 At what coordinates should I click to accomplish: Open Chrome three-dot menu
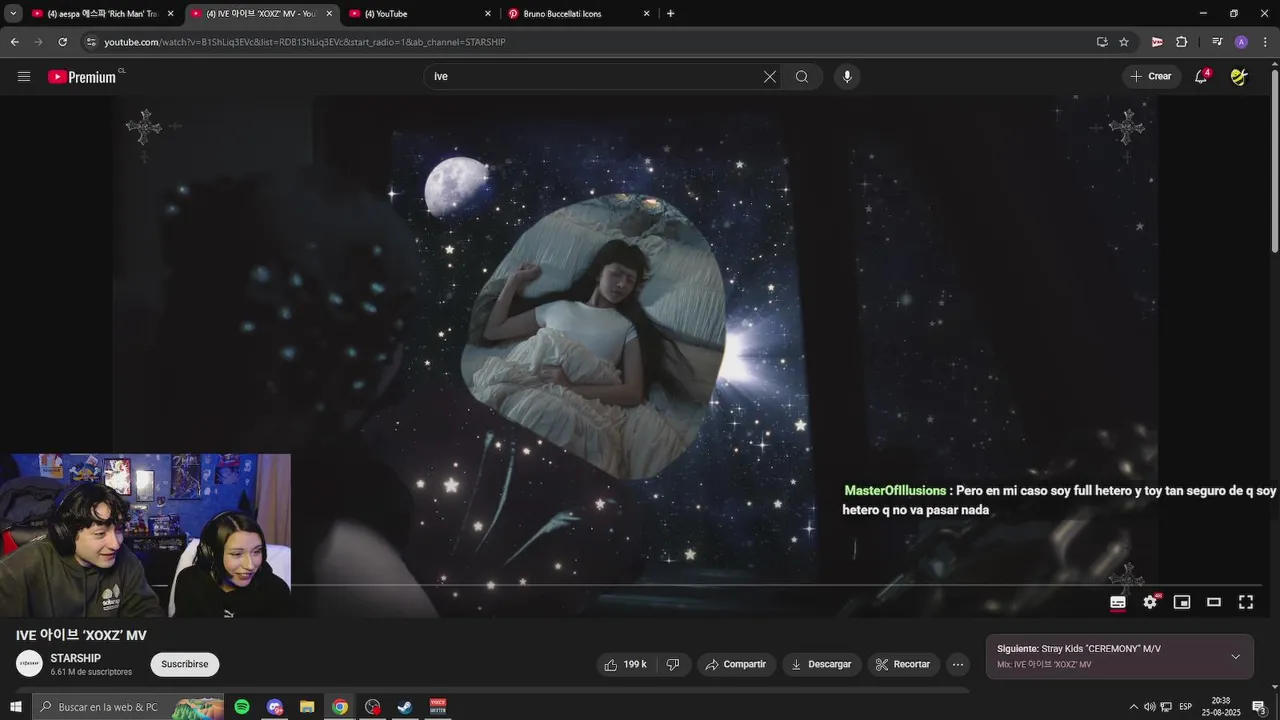pos(1265,42)
